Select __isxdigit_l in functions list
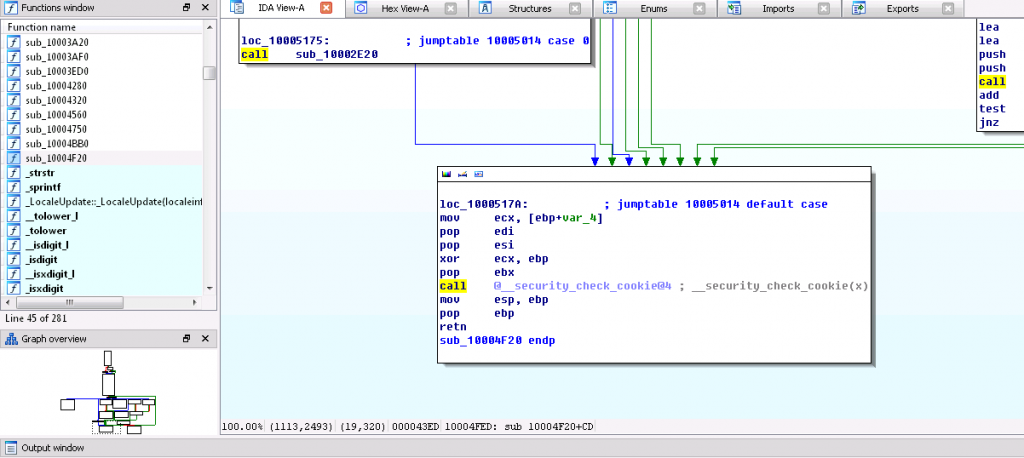 [x=103, y=274]
